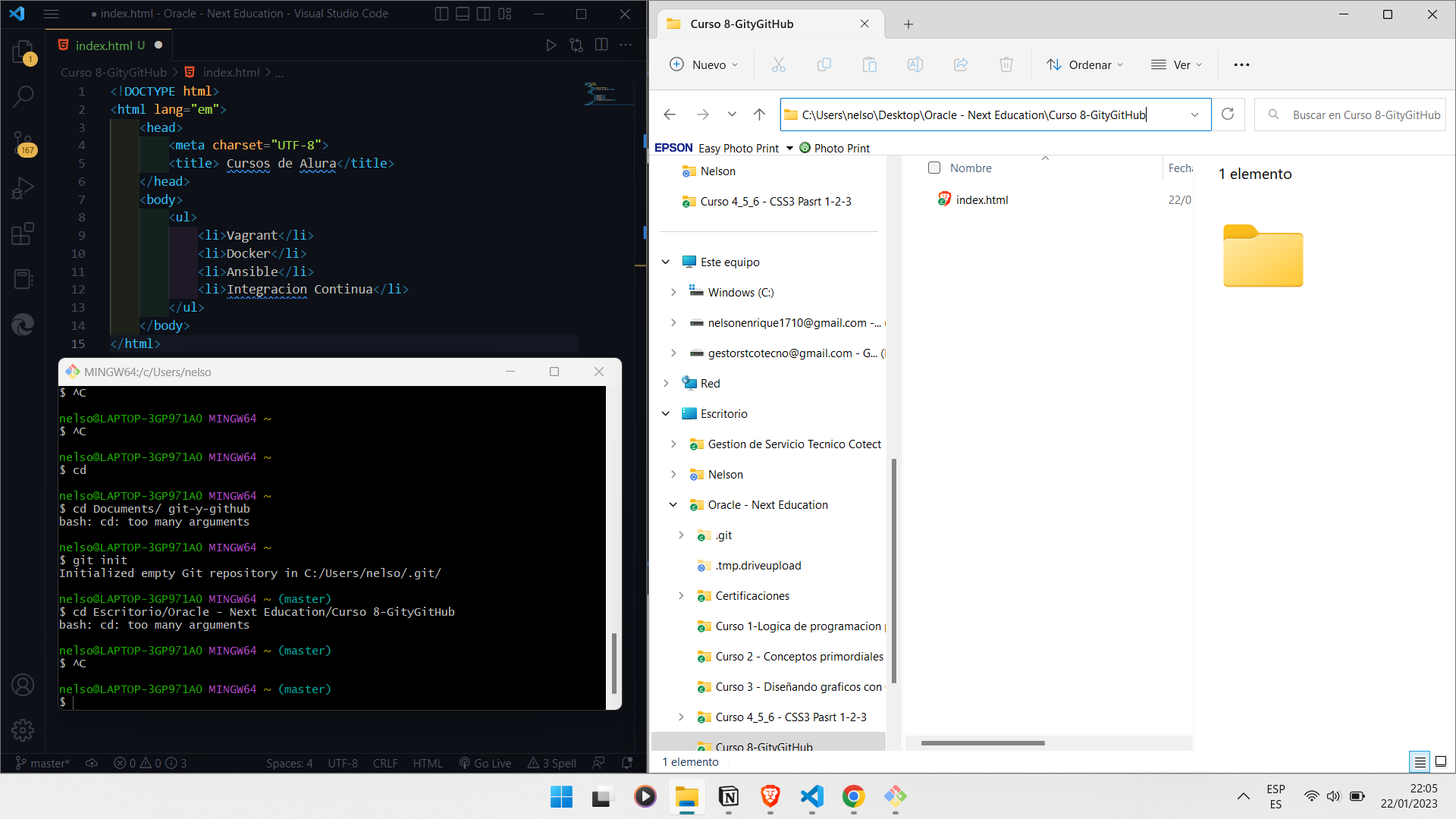1456x819 pixels.
Task: Select the index.html tab in VS Code
Action: [106, 45]
